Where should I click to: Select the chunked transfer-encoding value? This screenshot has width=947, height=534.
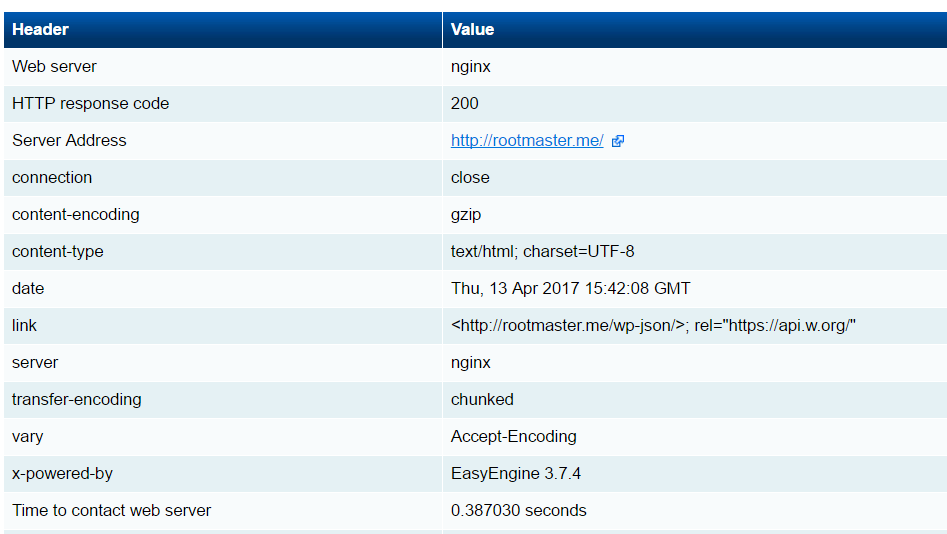(x=482, y=399)
